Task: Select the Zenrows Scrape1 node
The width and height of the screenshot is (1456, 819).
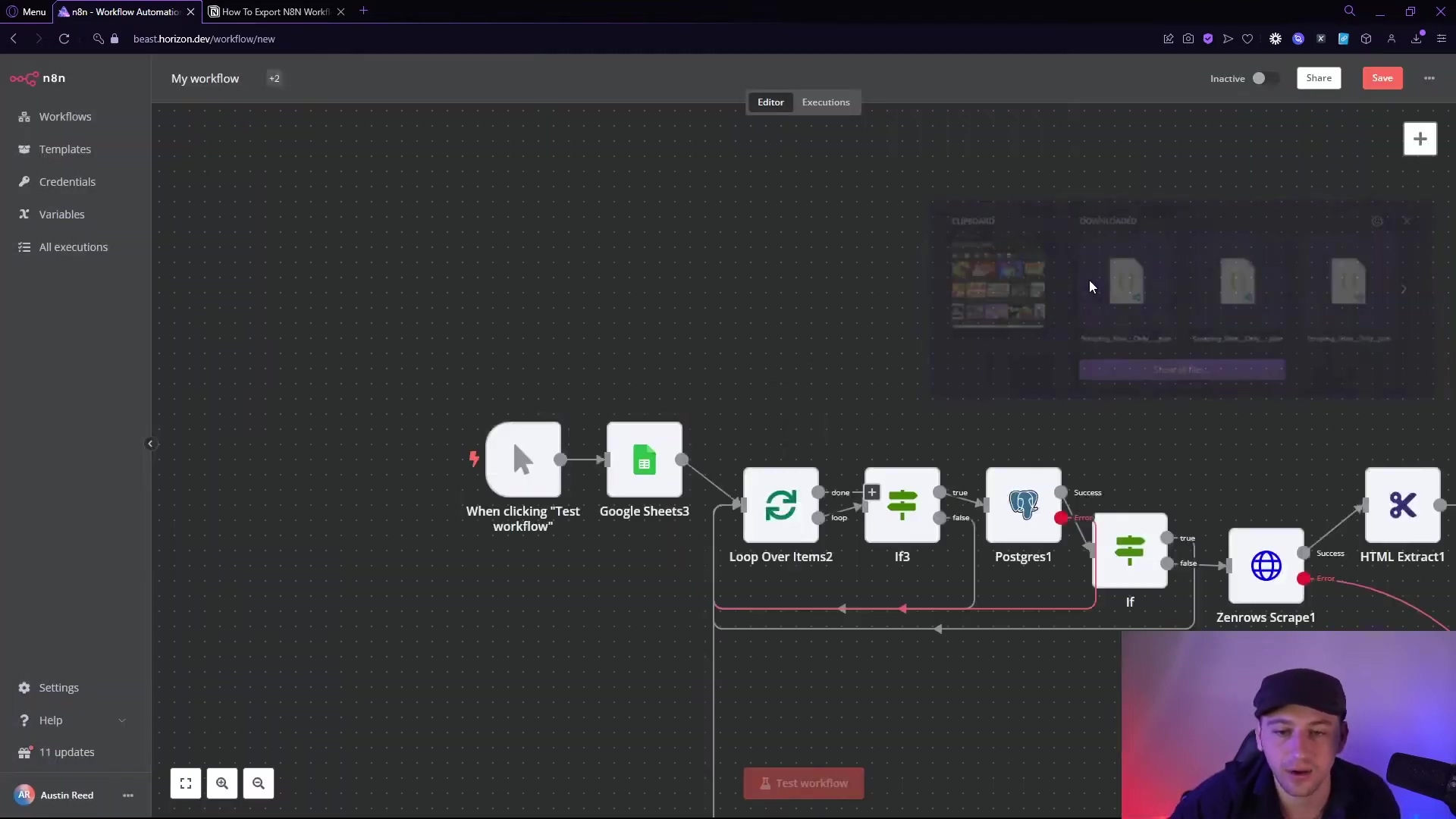Action: pyautogui.click(x=1266, y=566)
